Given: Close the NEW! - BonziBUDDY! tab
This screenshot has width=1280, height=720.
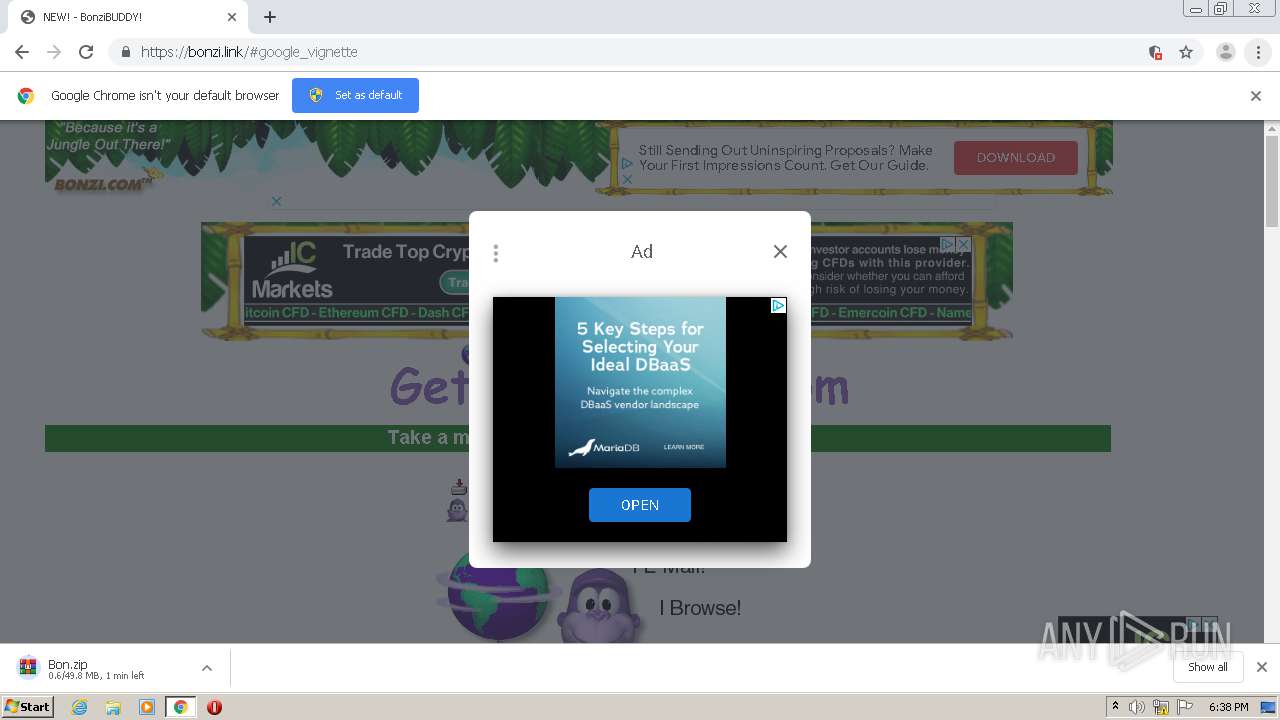Looking at the screenshot, I should click(x=232, y=17).
